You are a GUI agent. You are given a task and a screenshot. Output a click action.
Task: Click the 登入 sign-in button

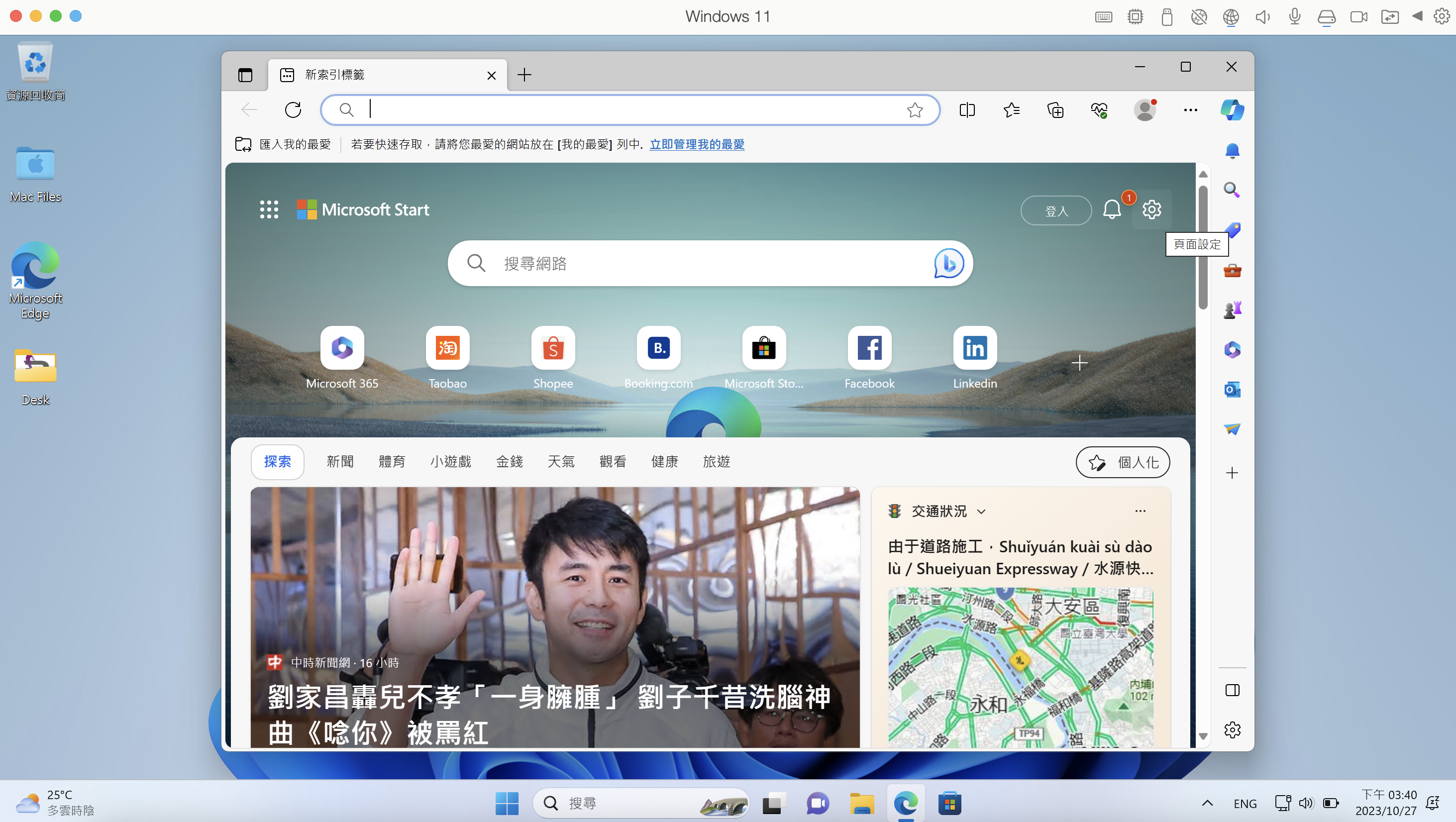pyautogui.click(x=1056, y=211)
